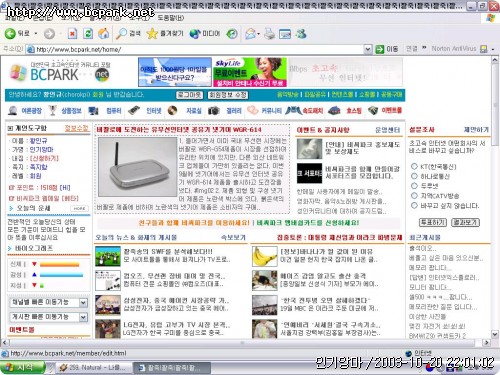Viewport: 500px width, 375px height.
Task: Click the SkyLife banner advertisement
Action: coord(250,72)
